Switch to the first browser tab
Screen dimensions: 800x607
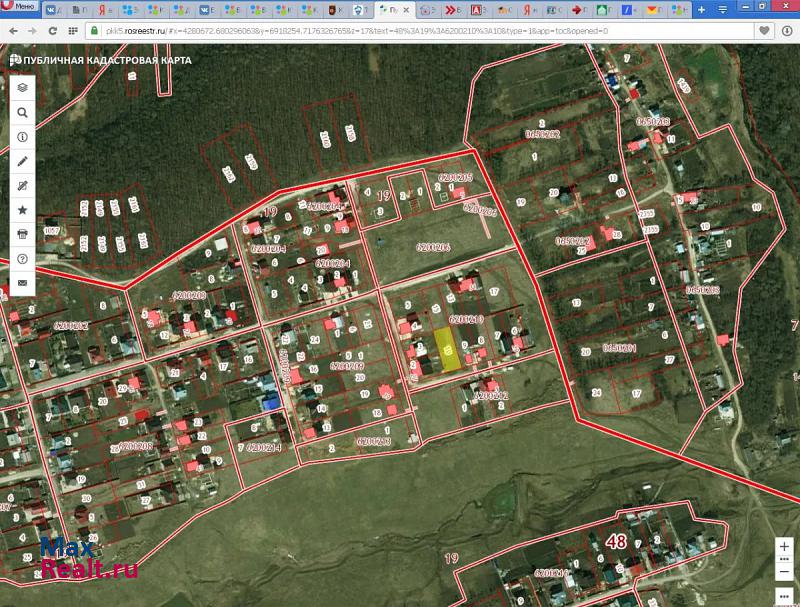52,10
